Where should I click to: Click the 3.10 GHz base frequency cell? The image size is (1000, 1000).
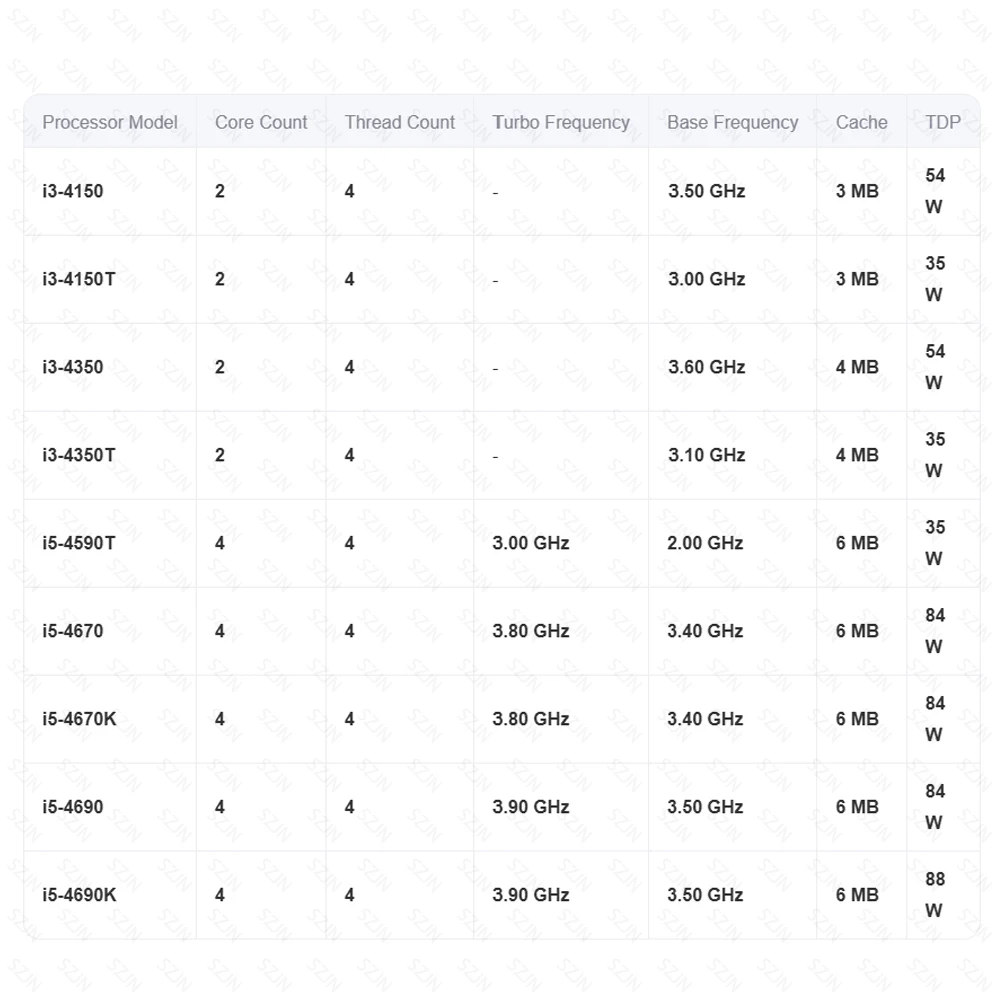click(x=706, y=455)
